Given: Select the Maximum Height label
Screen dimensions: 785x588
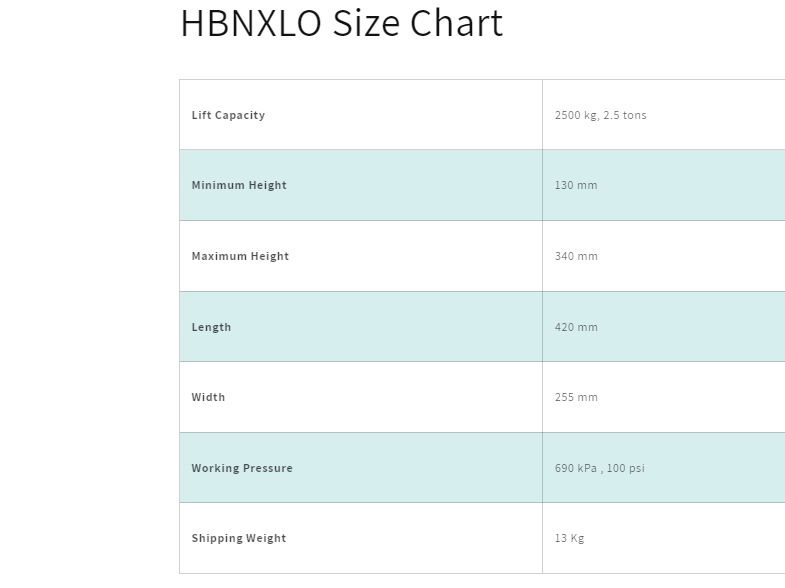Looking at the screenshot, I should [x=240, y=256].
